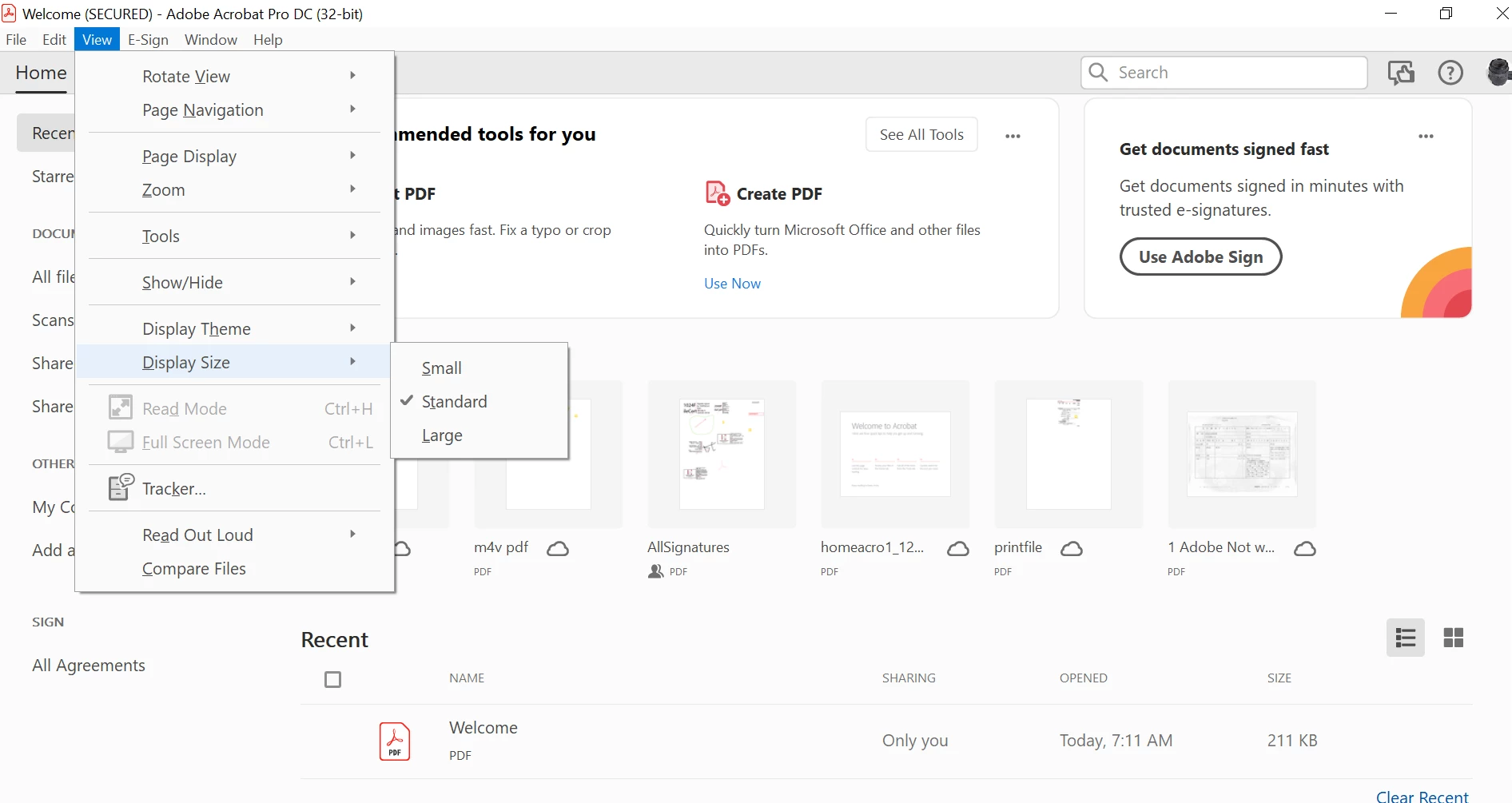The image size is (1512, 803).
Task: Expand the Zoom submenu
Action: pos(235,189)
